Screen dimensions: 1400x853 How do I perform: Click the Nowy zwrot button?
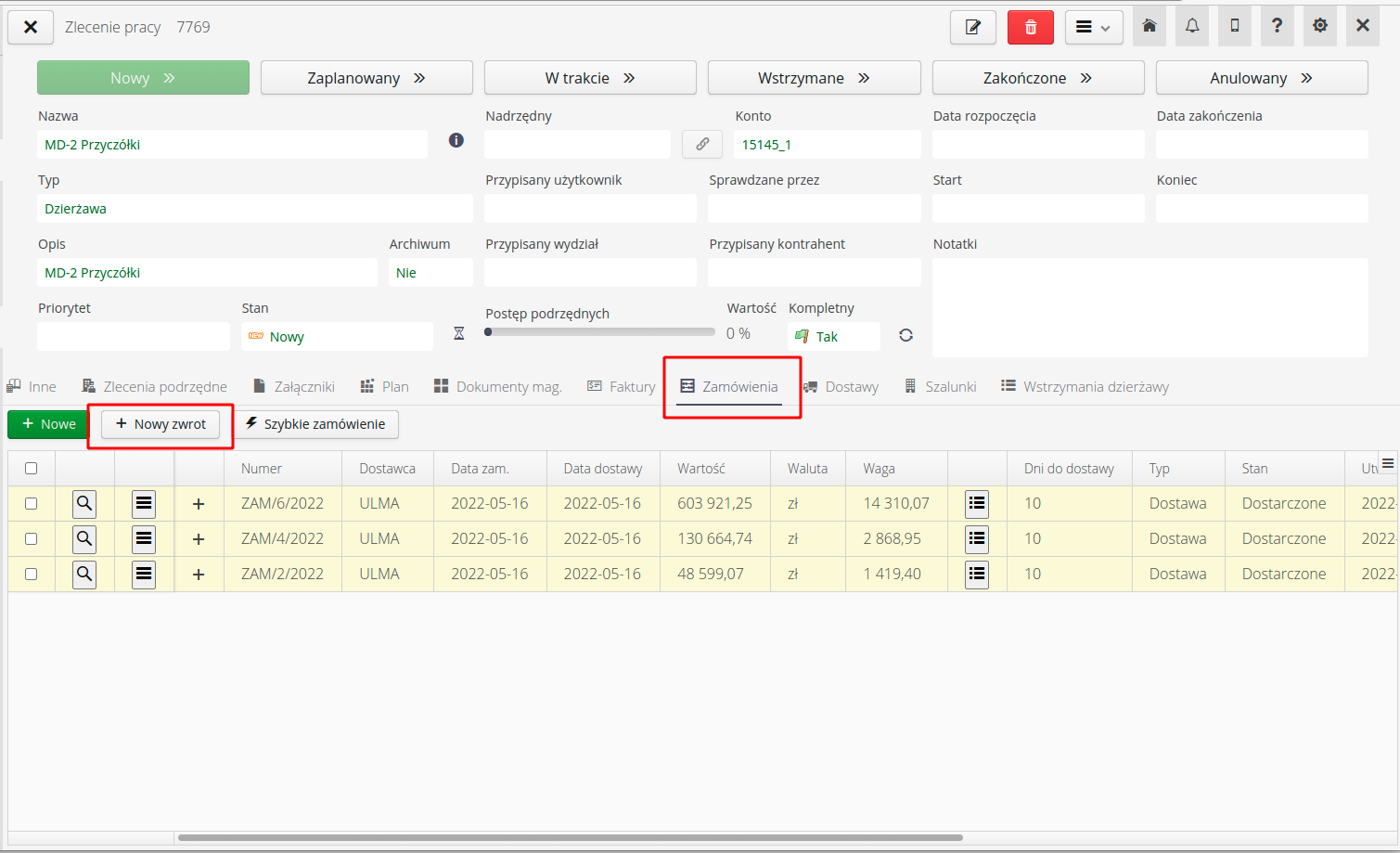point(160,424)
